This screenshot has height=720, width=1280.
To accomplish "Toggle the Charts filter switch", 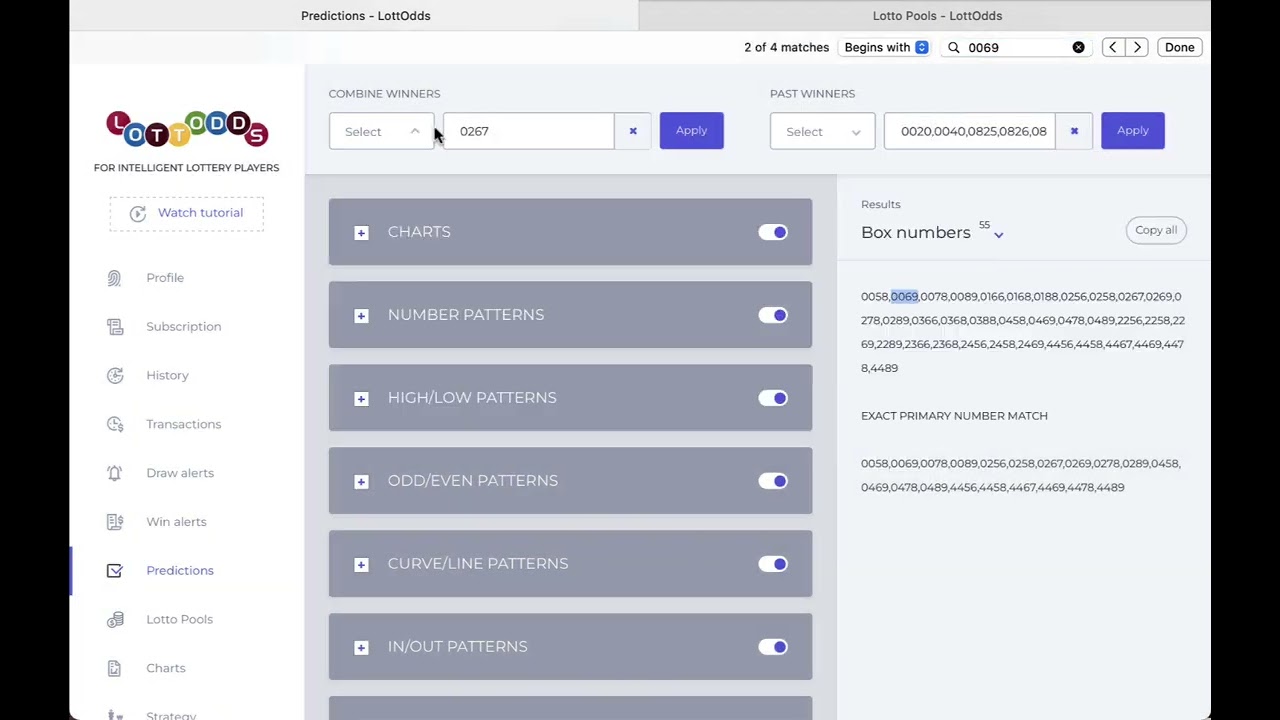I will [x=773, y=232].
